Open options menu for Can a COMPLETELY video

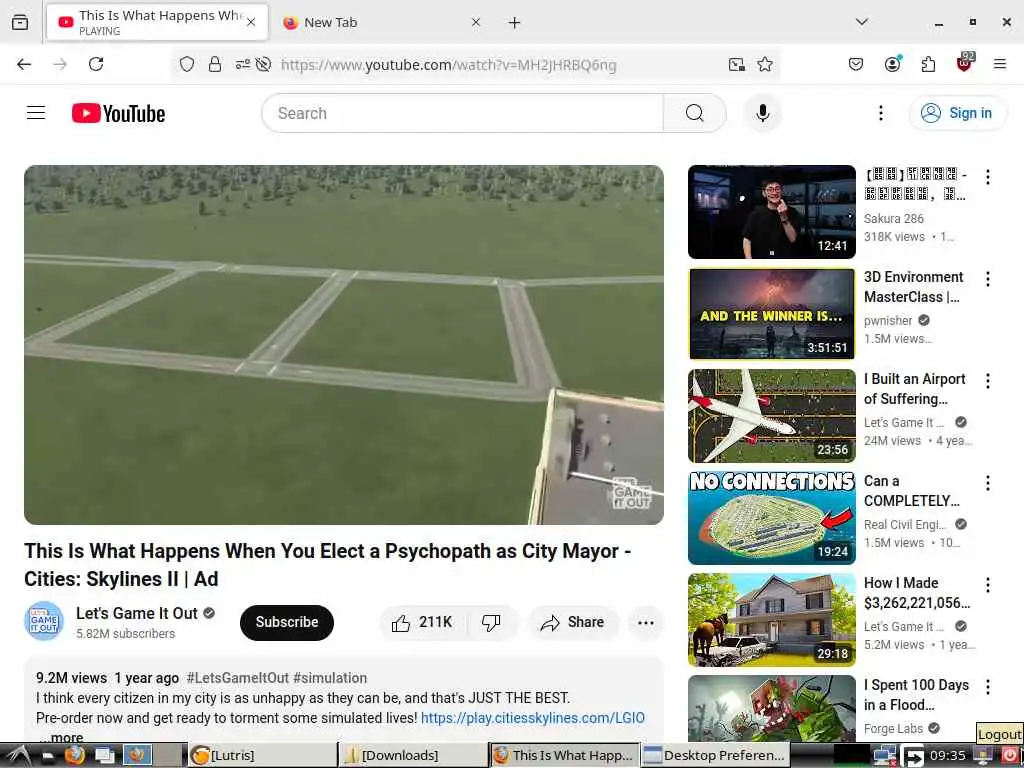pyautogui.click(x=987, y=483)
